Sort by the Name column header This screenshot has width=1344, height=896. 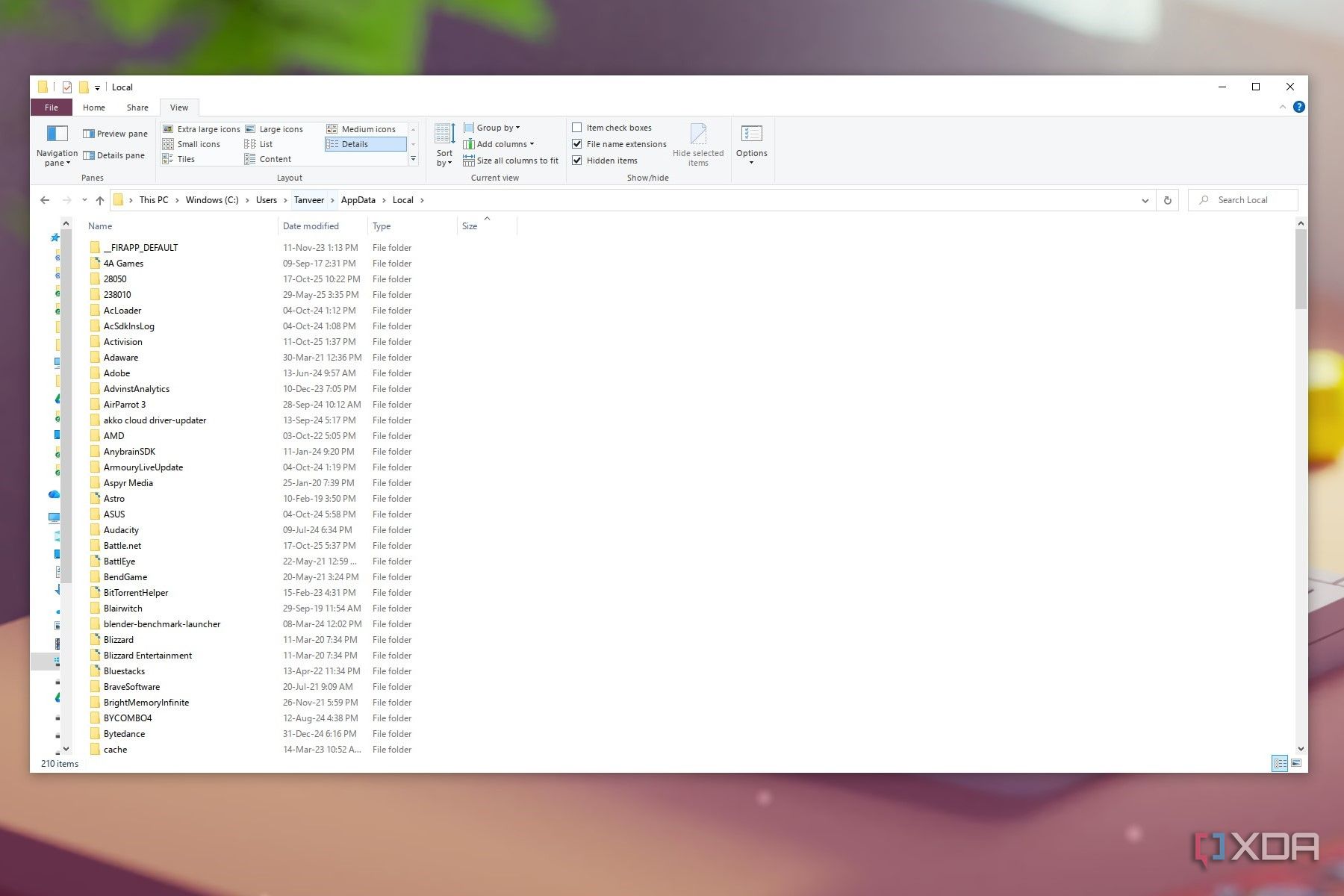[x=180, y=226]
